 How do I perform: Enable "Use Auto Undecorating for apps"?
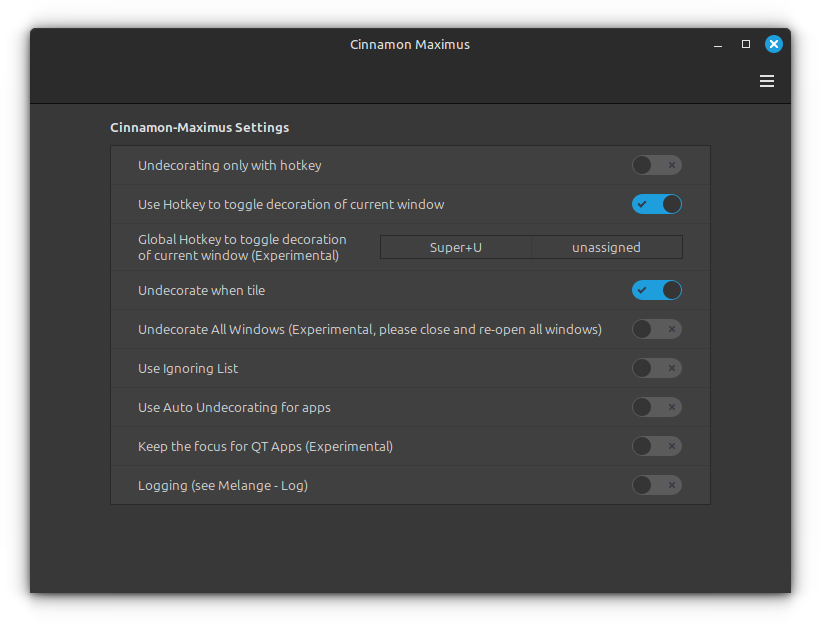[x=657, y=407]
